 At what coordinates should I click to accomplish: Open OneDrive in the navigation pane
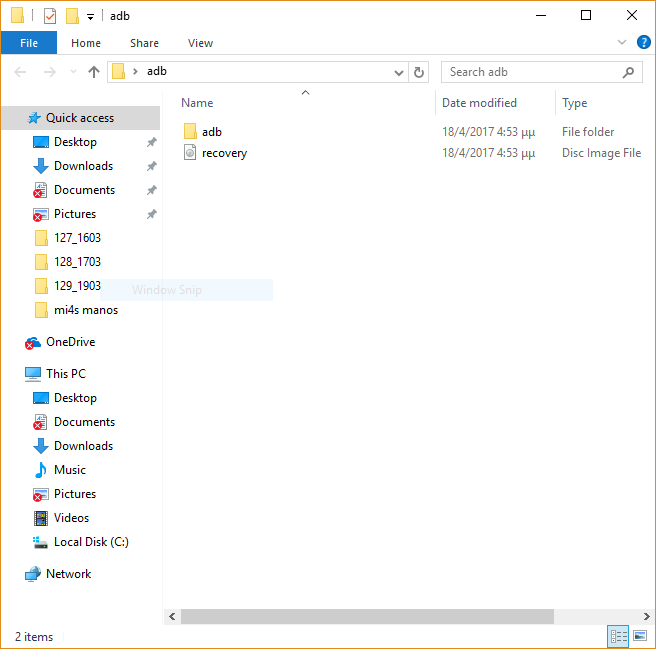click(x=70, y=342)
